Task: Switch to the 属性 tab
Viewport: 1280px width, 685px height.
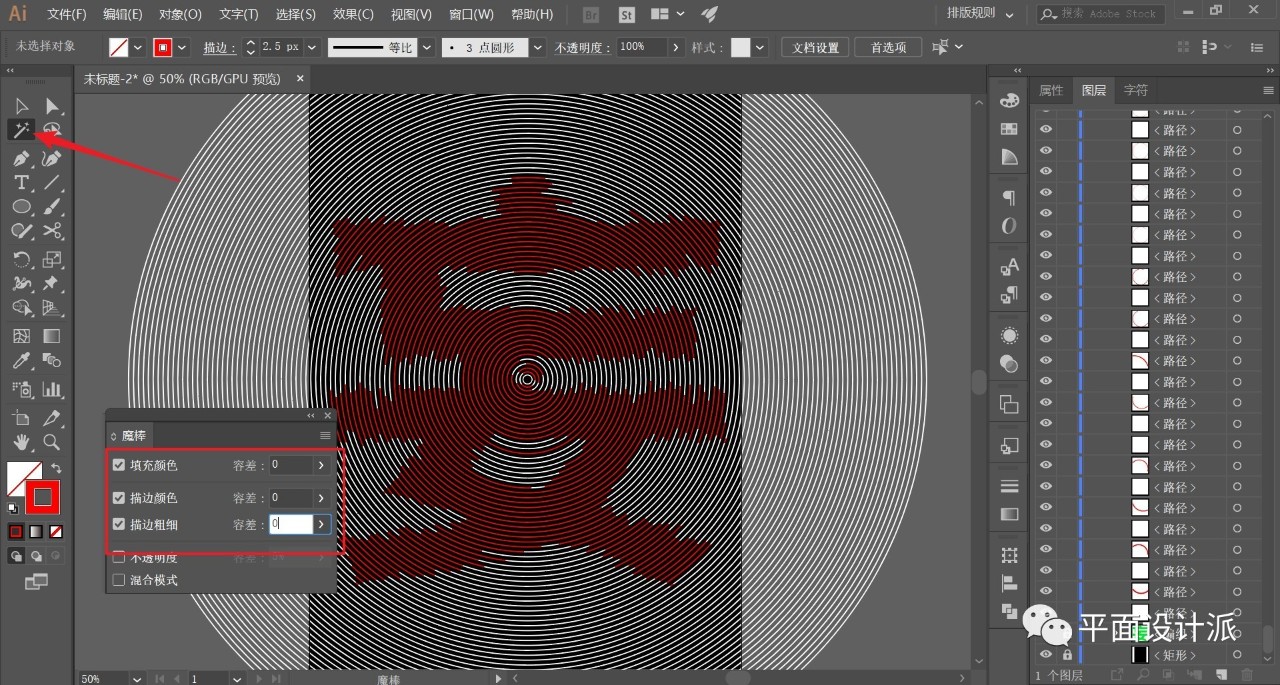Action: click(x=1051, y=90)
